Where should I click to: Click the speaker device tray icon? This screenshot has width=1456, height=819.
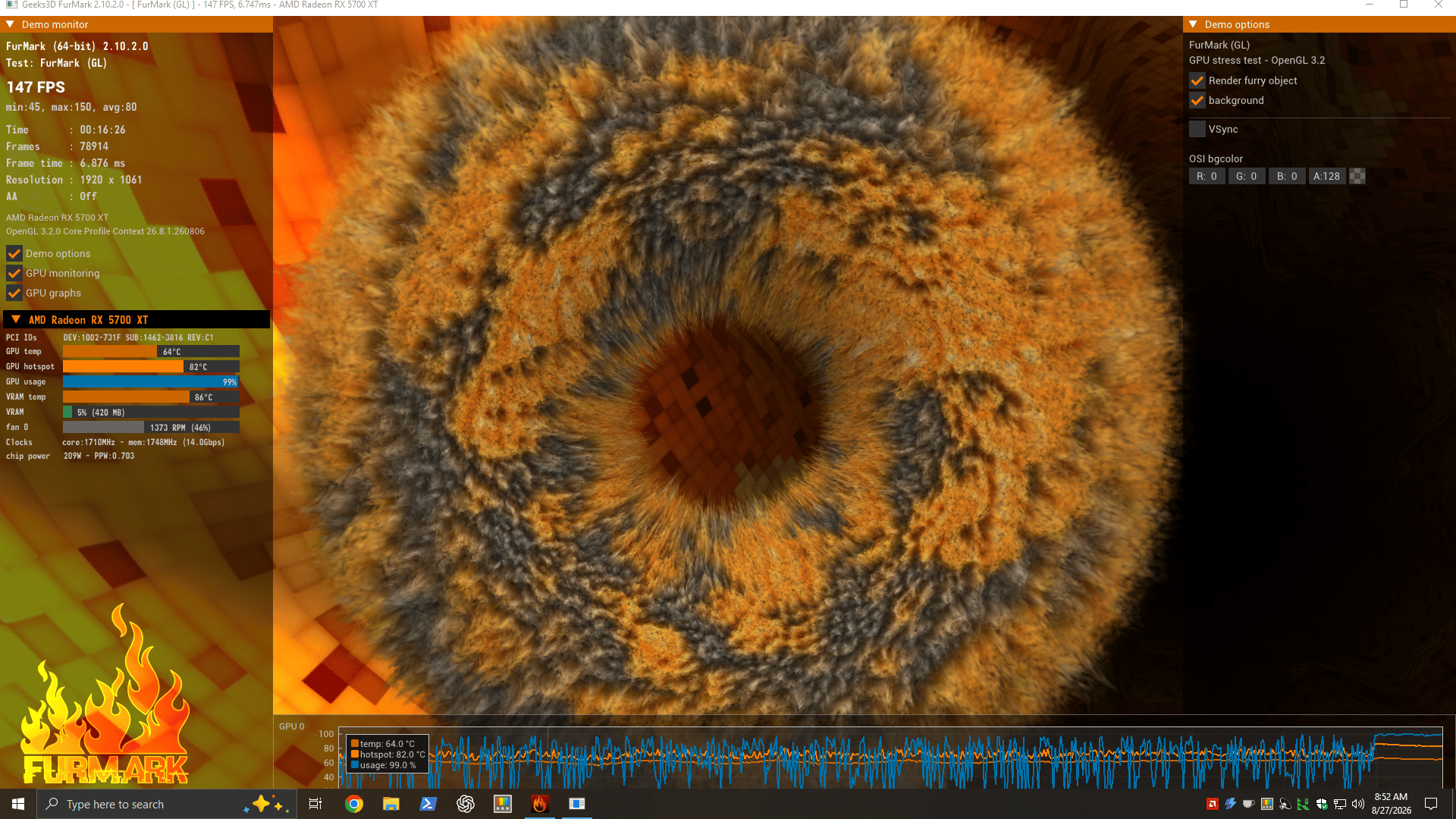coord(1285,804)
